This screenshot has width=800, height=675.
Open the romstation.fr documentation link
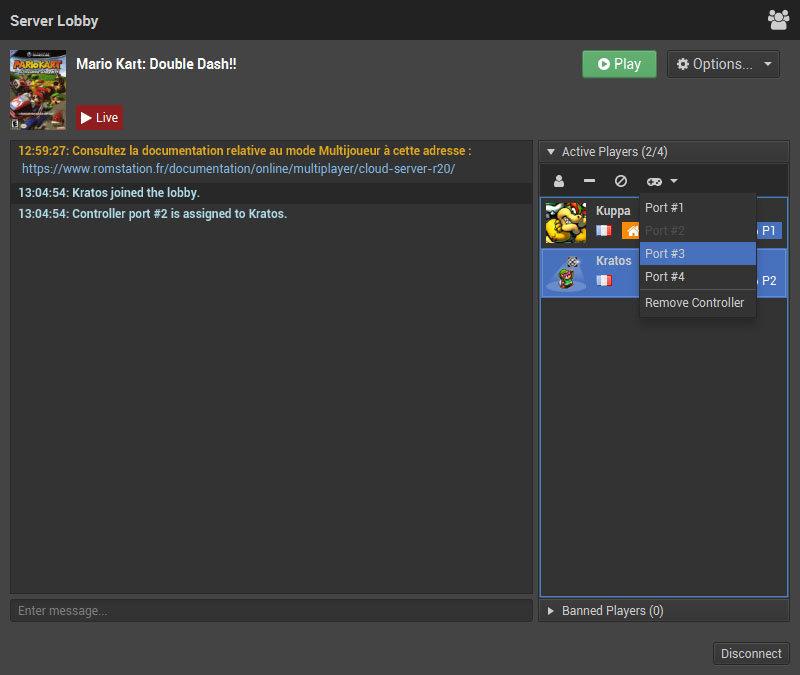[x=238, y=169]
